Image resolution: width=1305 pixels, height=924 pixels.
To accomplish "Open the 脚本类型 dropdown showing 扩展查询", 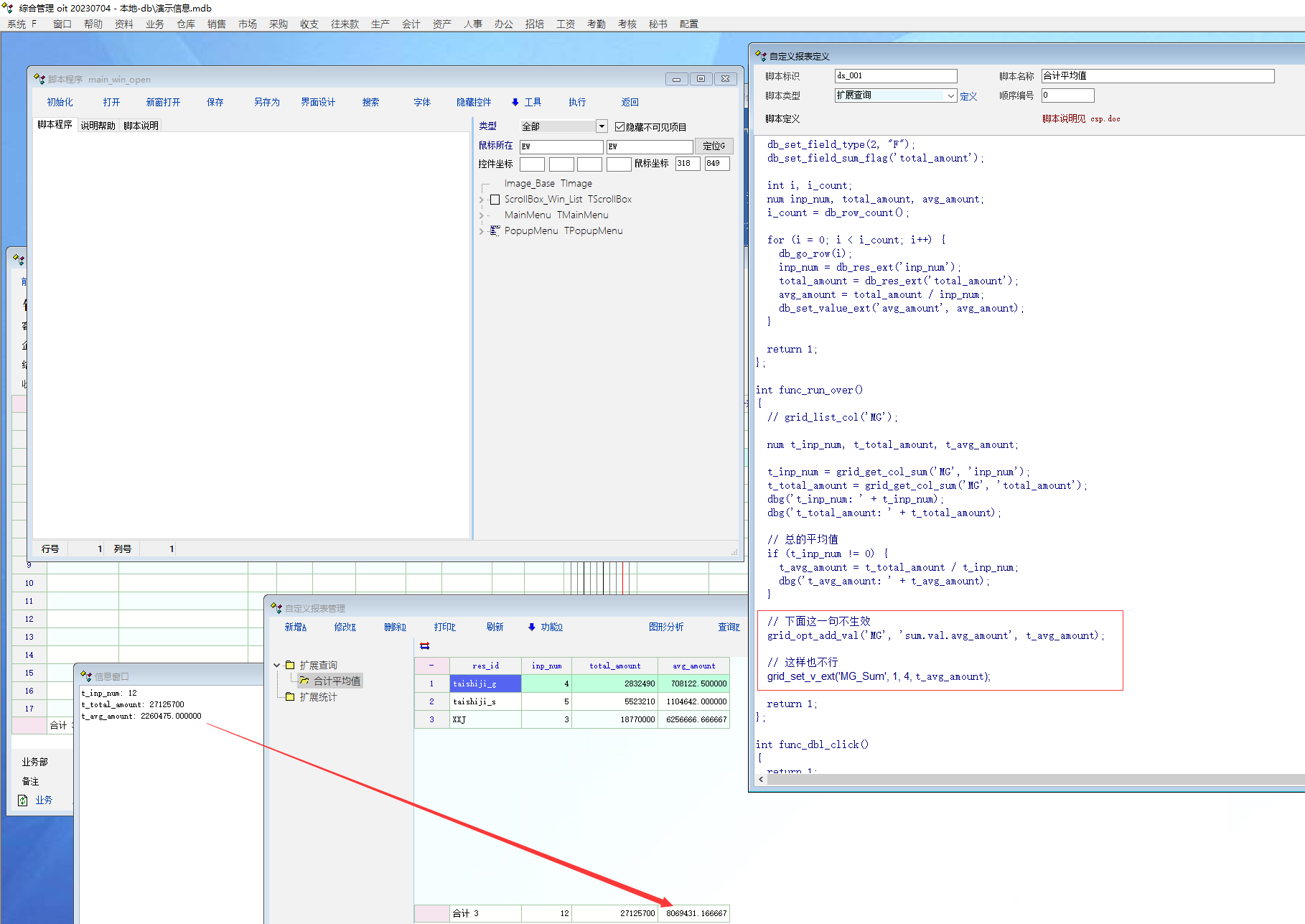I will pyautogui.click(x=950, y=95).
